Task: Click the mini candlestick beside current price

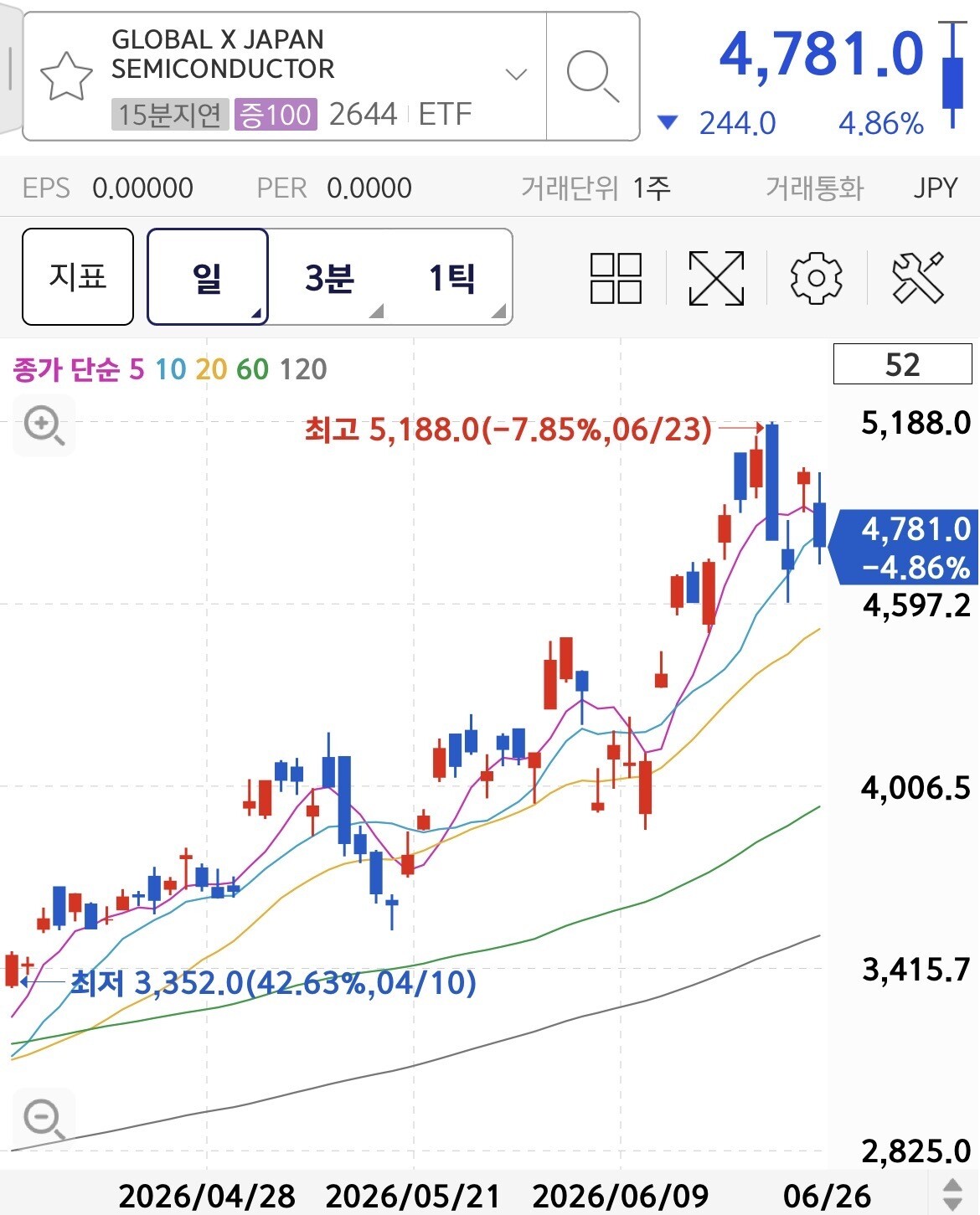Action: click(952, 75)
